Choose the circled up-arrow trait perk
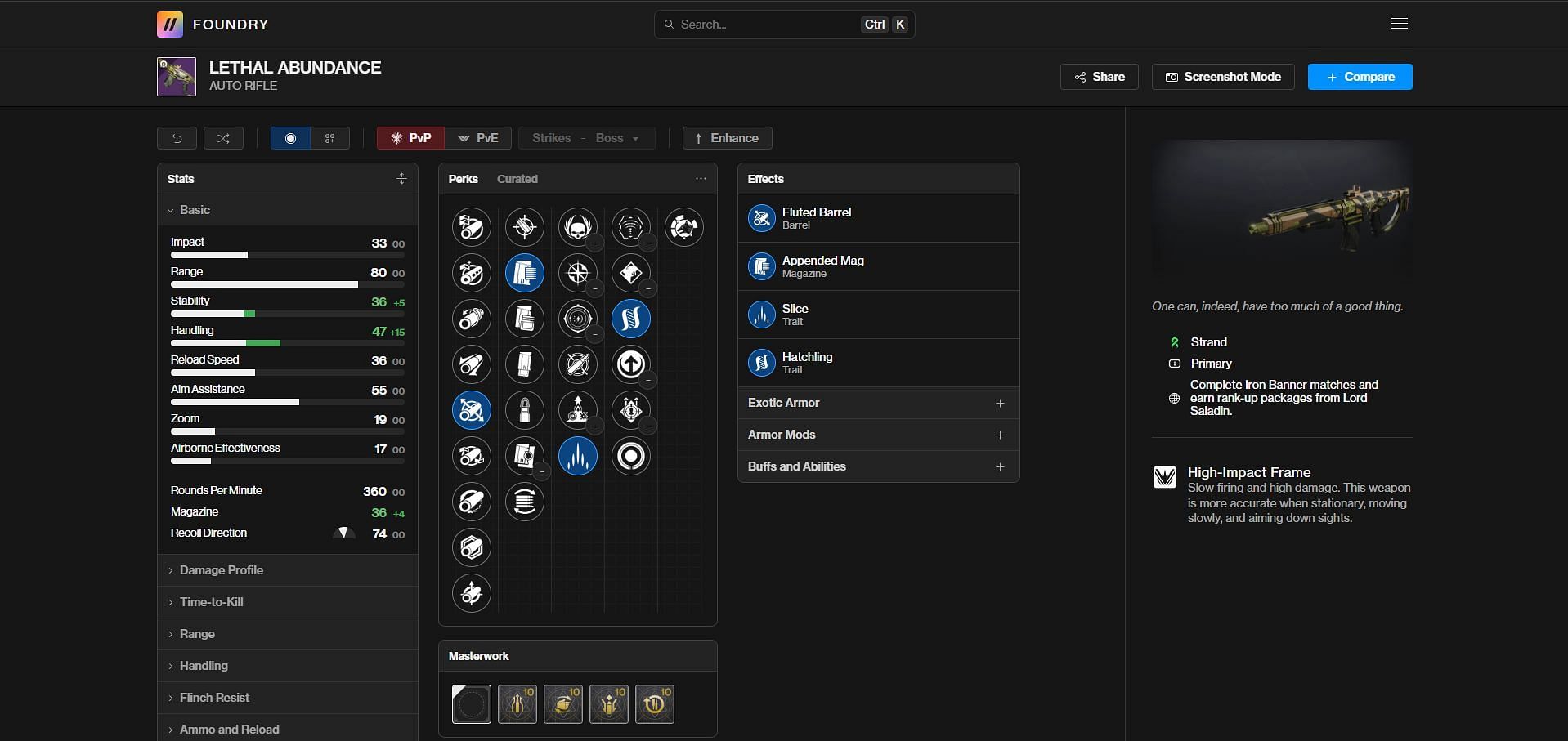This screenshot has width=1568, height=741. (x=630, y=364)
